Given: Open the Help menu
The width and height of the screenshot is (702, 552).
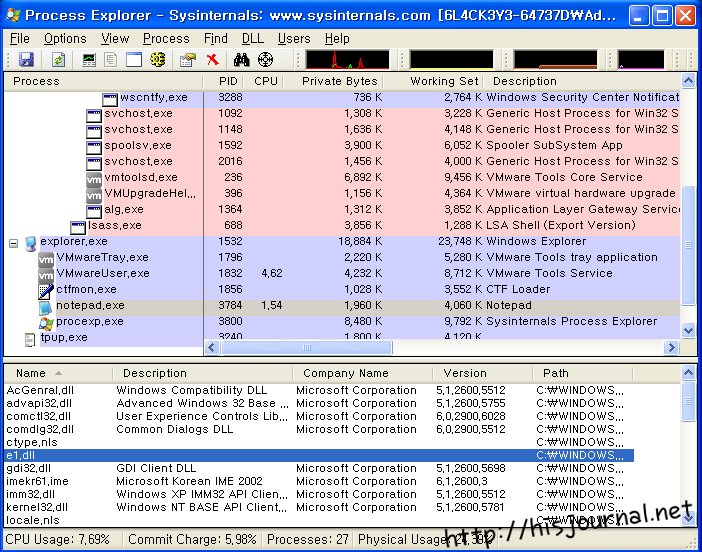Looking at the screenshot, I should (x=337, y=39).
